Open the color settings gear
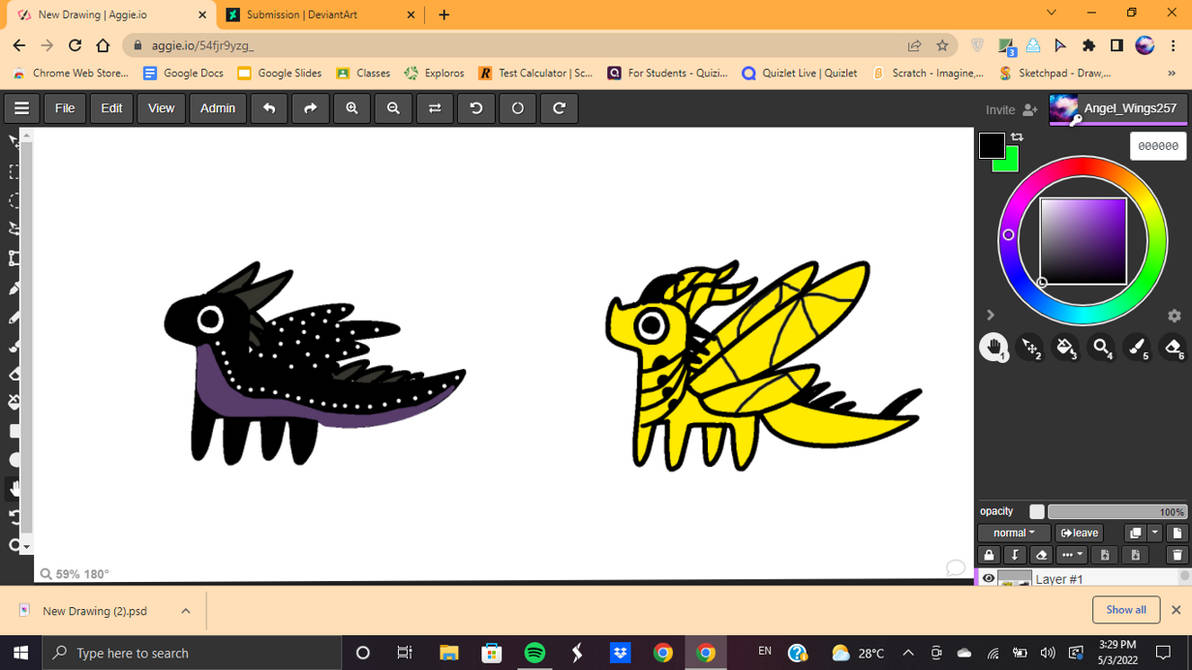This screenshot has height=670, width=1192. 1174,315
